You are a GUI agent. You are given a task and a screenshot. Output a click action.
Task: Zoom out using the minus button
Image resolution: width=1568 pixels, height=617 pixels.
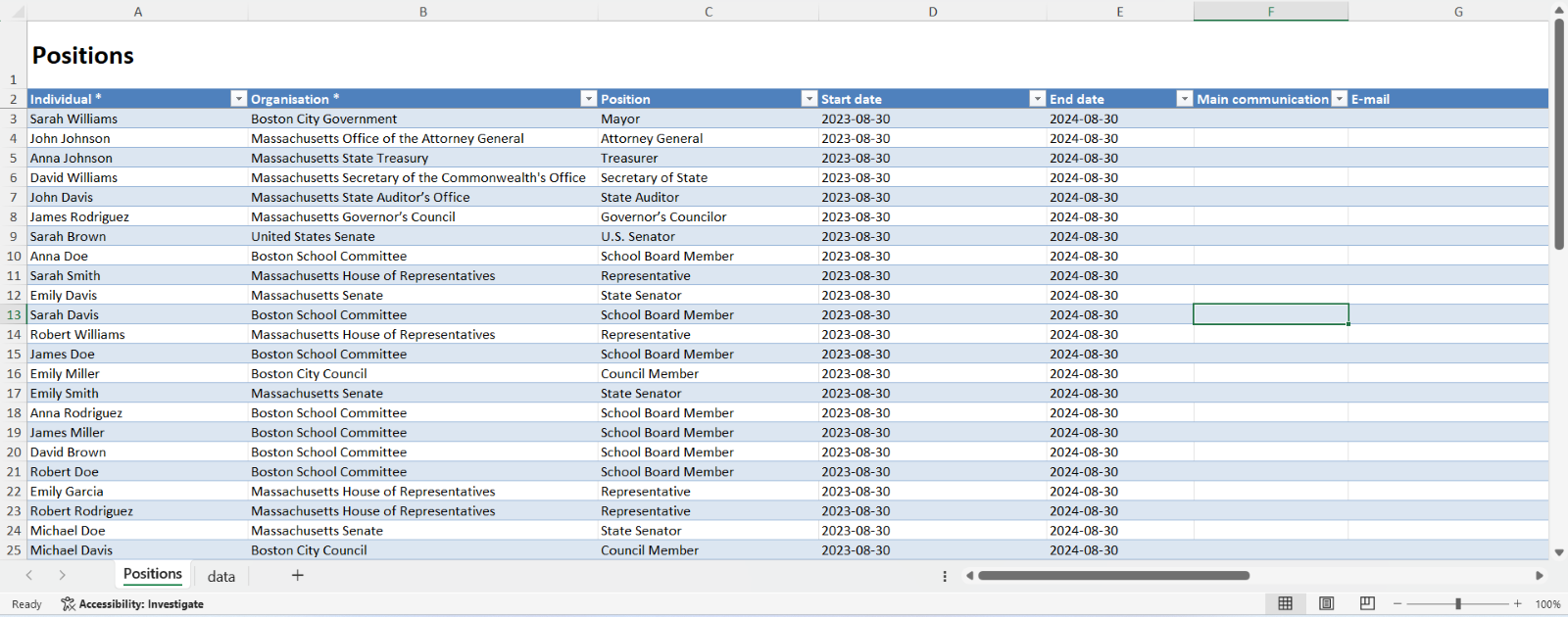pyautogui.click(x=1398, y=604)
